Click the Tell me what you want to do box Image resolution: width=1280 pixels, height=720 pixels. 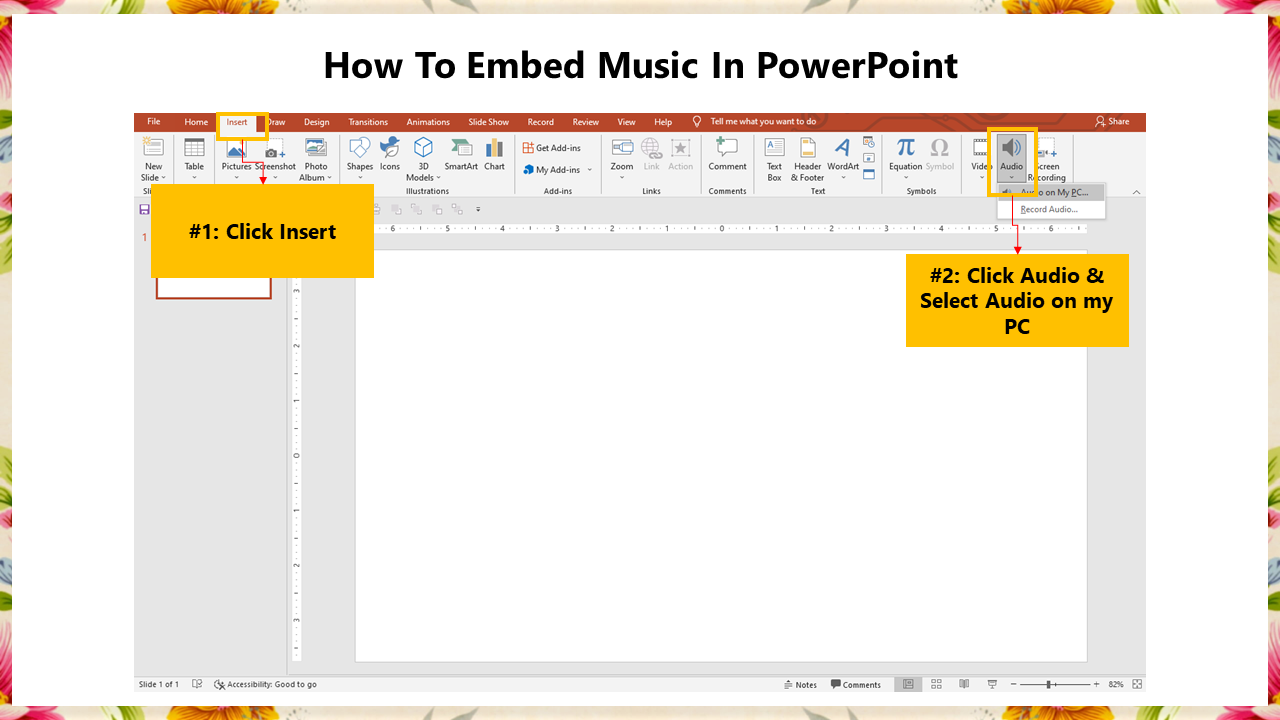[763, 122]
